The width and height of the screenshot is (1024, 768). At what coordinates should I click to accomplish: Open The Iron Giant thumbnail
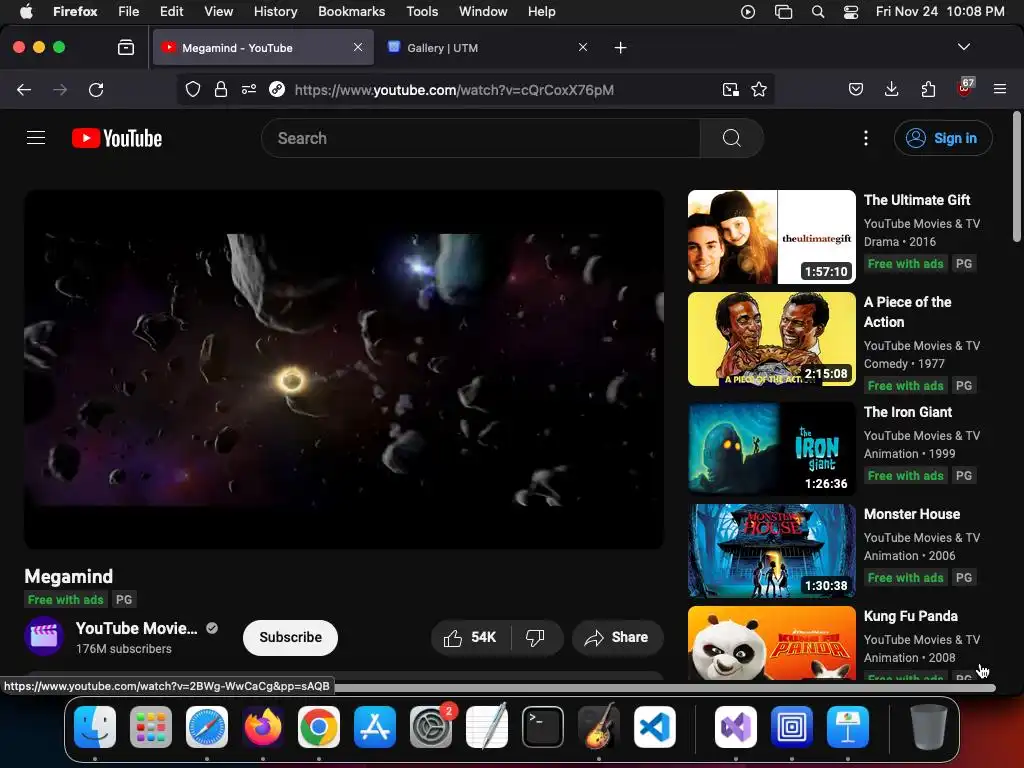pos(771,448)
